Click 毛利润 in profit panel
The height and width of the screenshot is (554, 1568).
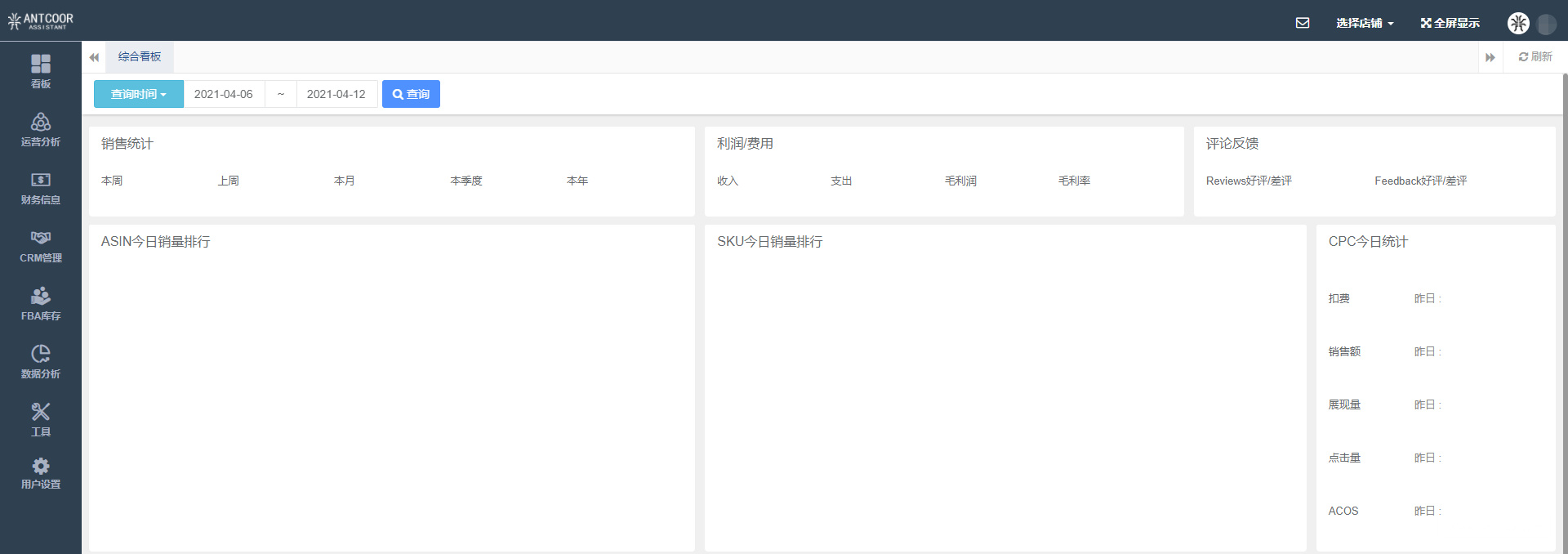click(x=960, y=181)
